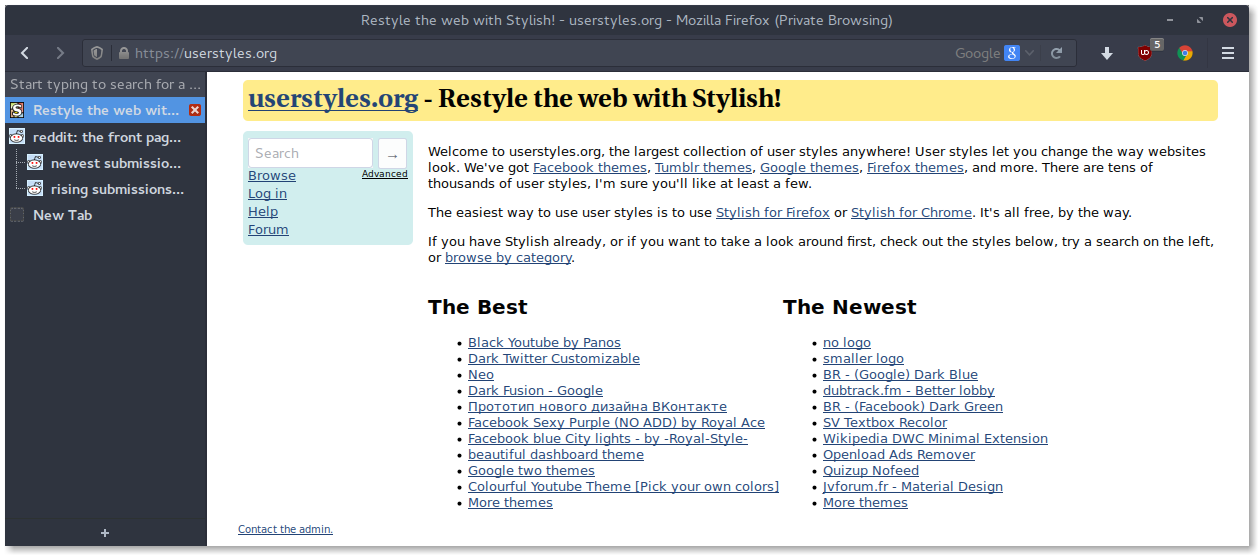Screen dimensions: 1258x555
Task: Open the Firefox hamburger menu
Action: click(x=1227, y=53)
